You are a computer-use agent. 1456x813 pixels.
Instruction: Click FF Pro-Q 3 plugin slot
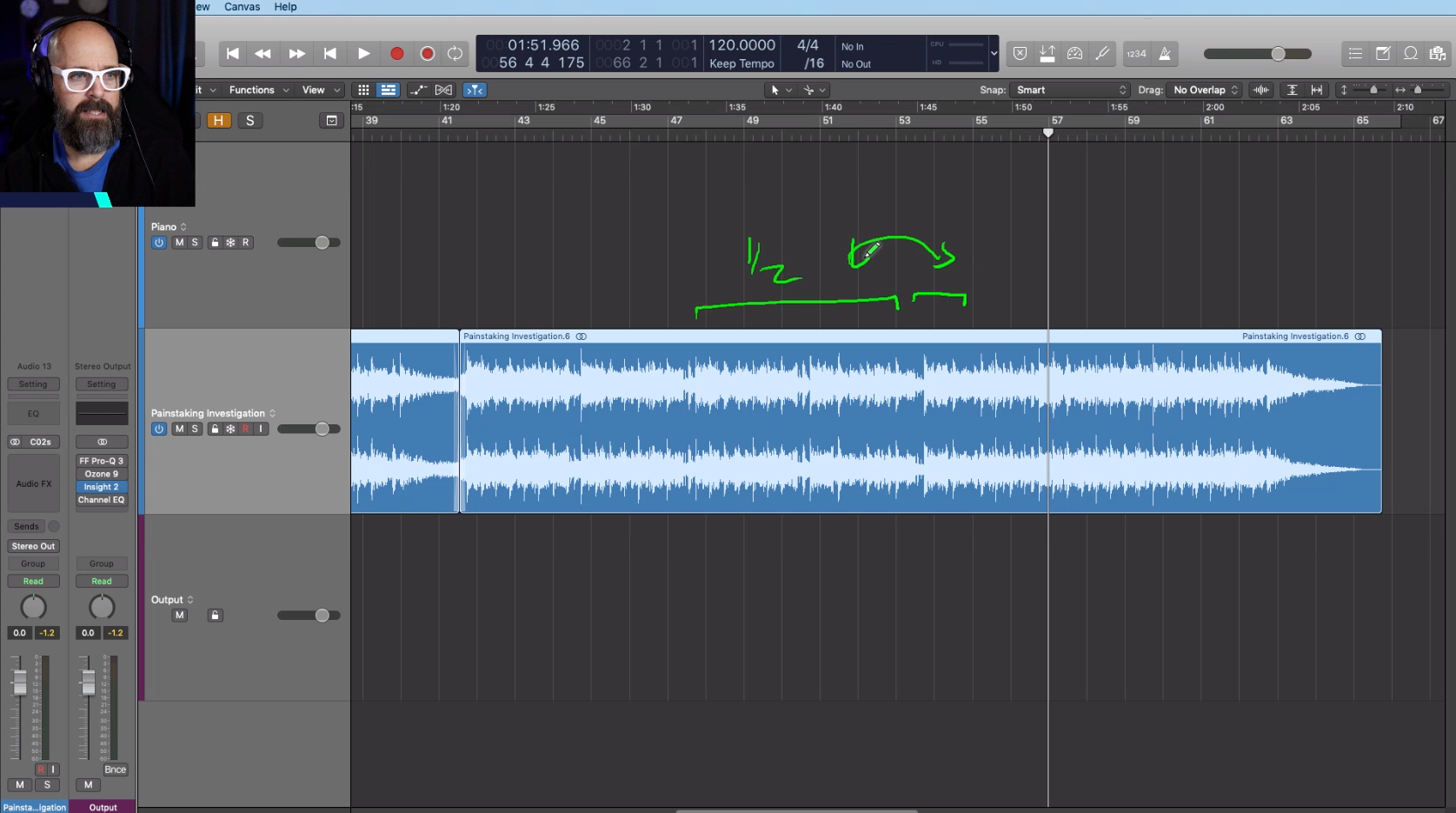102,461
